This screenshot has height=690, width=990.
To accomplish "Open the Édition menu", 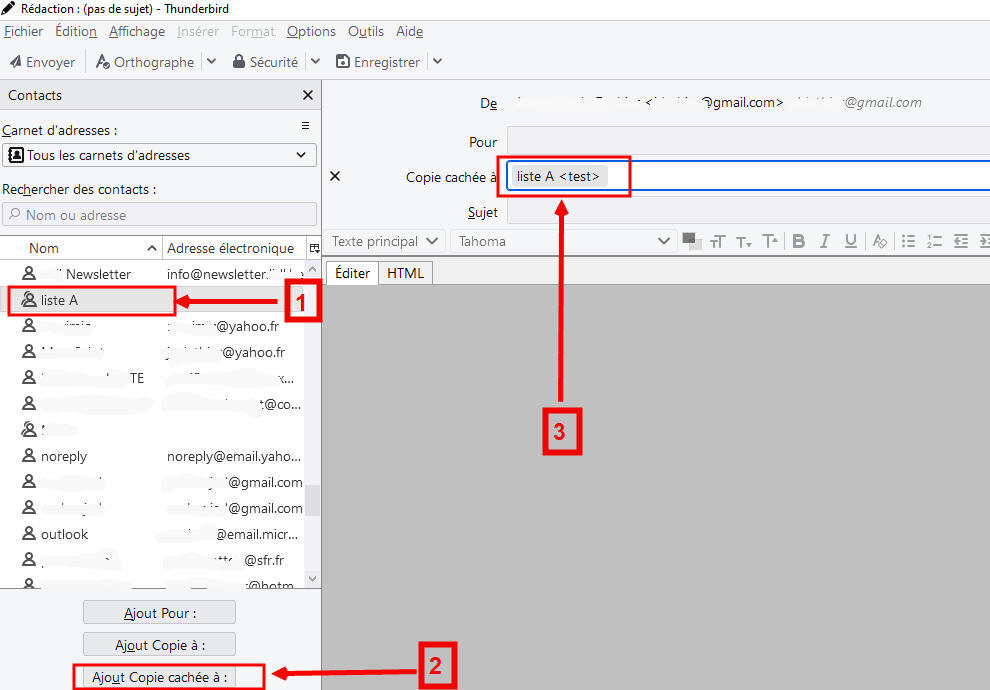I will (x=76, y=32).
